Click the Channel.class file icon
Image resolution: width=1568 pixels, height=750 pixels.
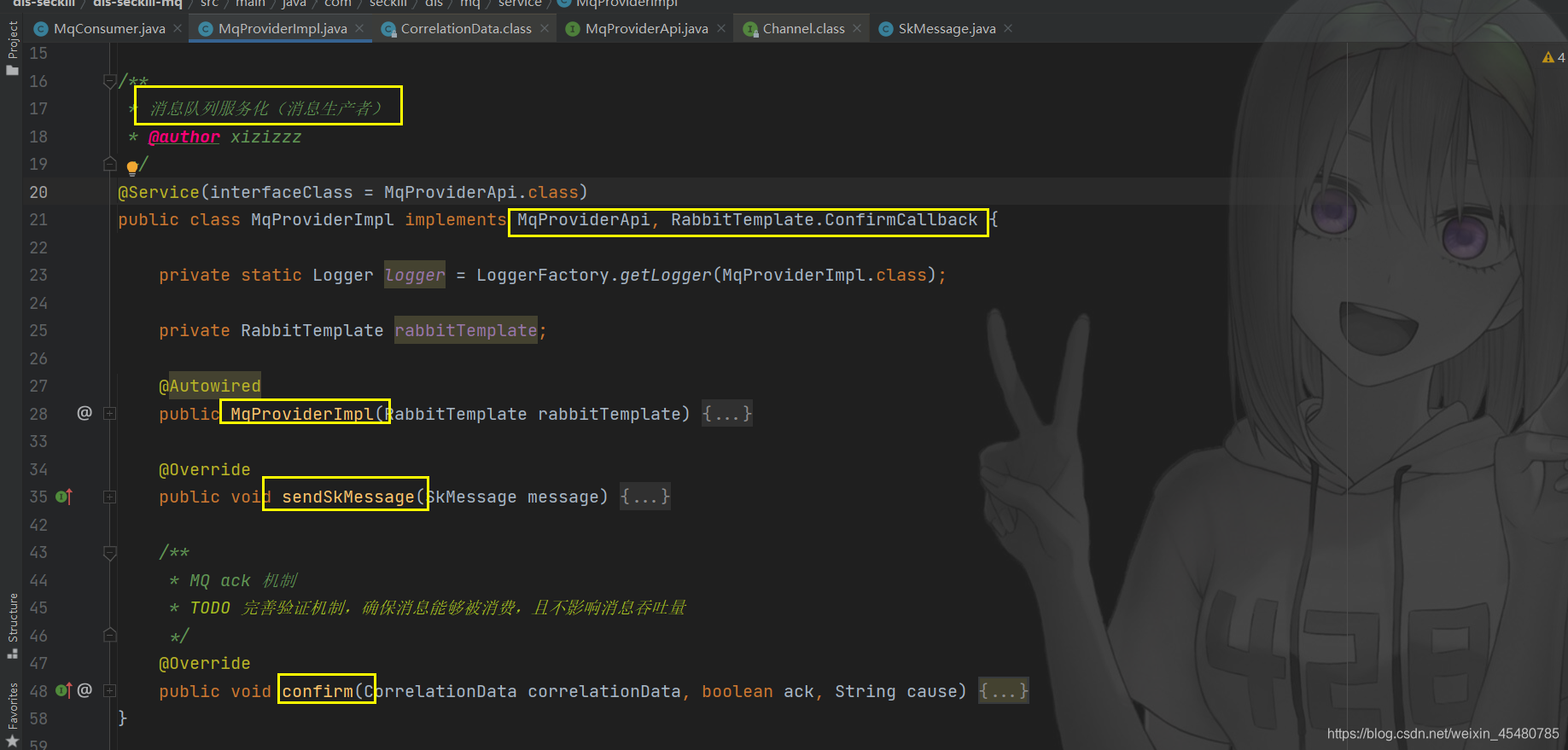pos(750,29)
